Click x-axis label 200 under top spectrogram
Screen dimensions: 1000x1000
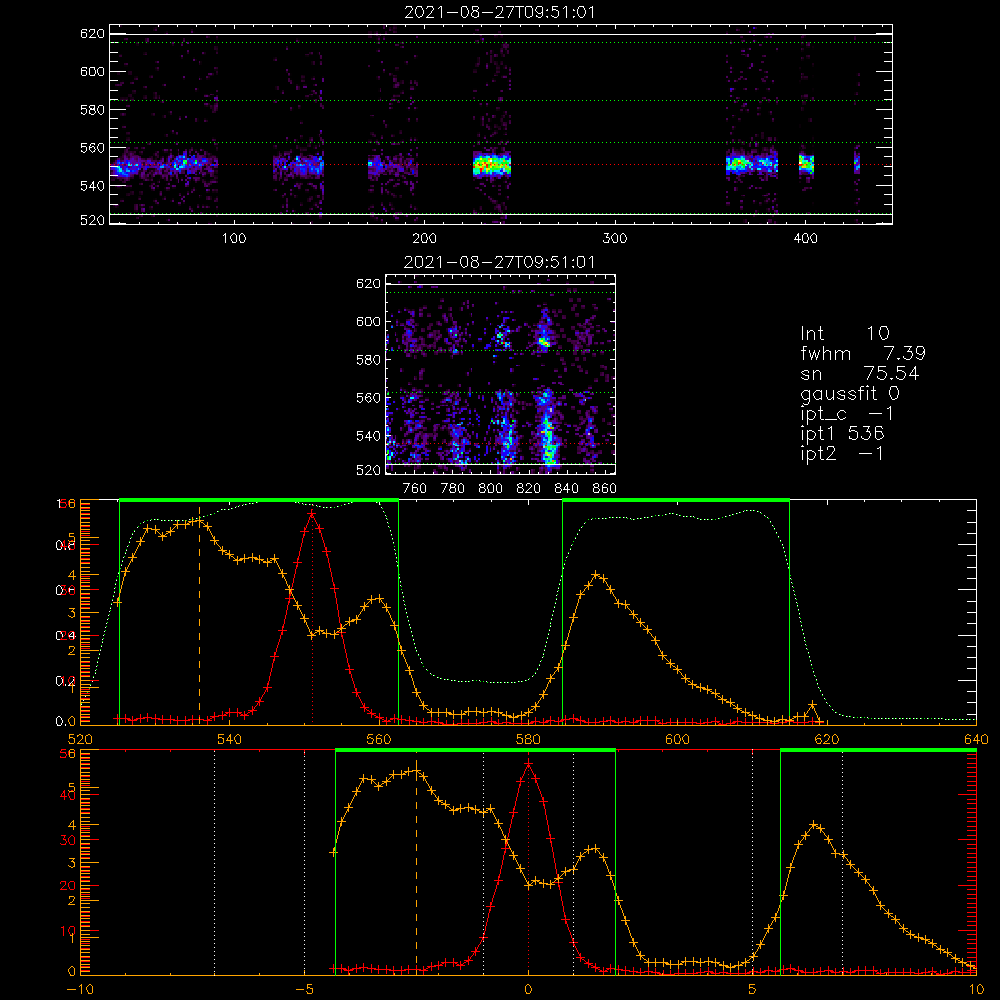click(x=424, y=239)
